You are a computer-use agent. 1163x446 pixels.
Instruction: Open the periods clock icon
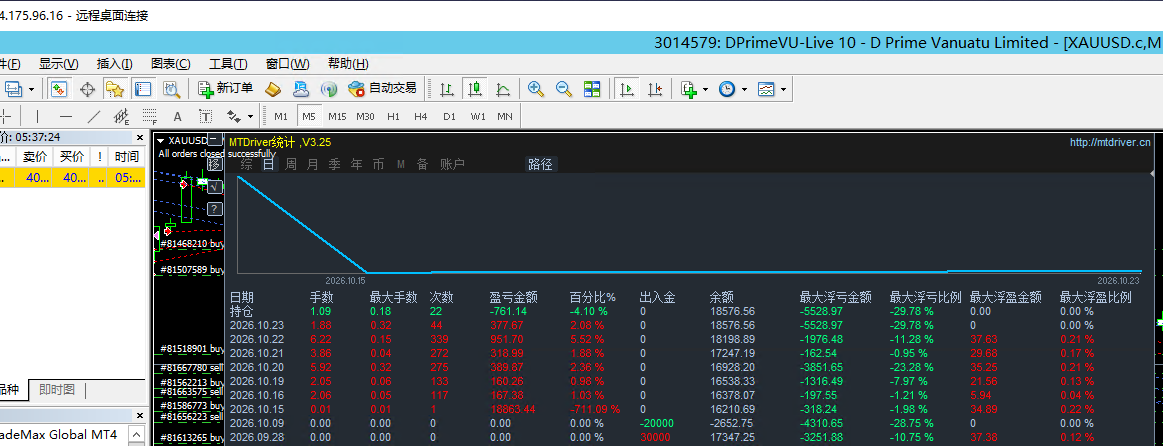[727, 89]
